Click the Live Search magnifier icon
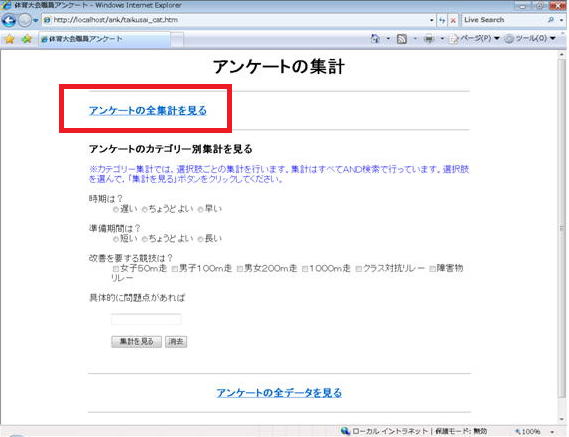 pyautogui.click(x=551, y=20)
